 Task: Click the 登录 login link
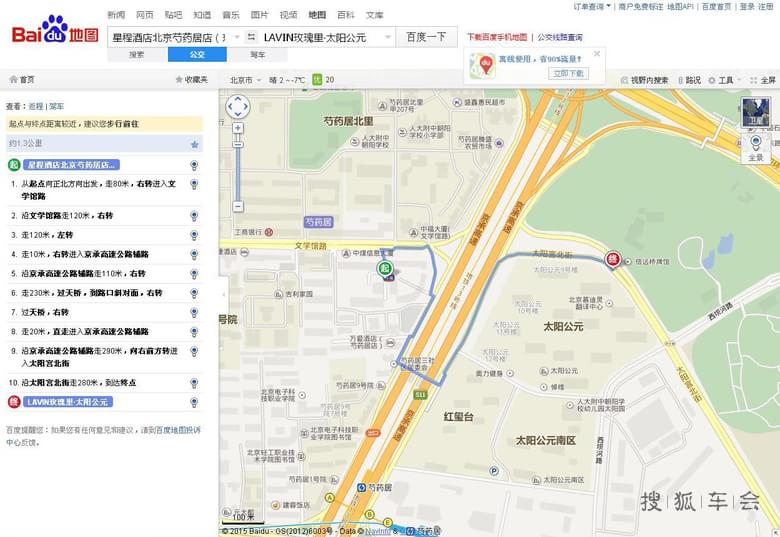point(747,6)
